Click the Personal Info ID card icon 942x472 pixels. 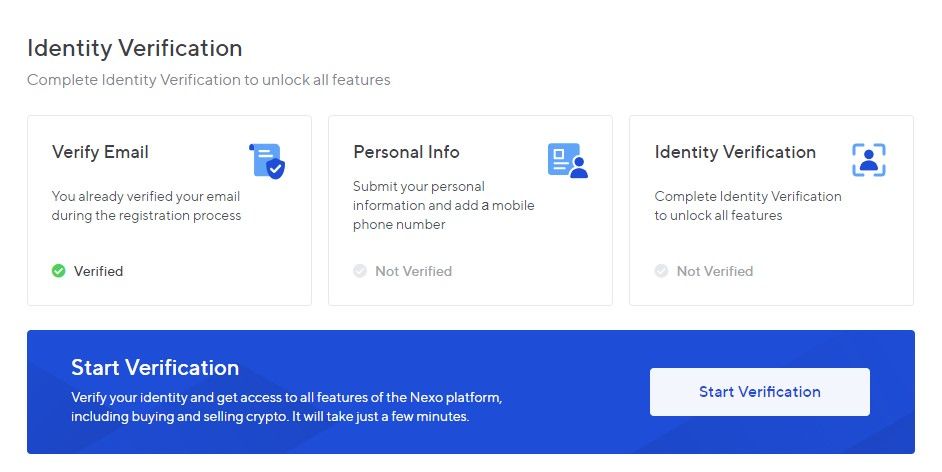click(568, 160)
